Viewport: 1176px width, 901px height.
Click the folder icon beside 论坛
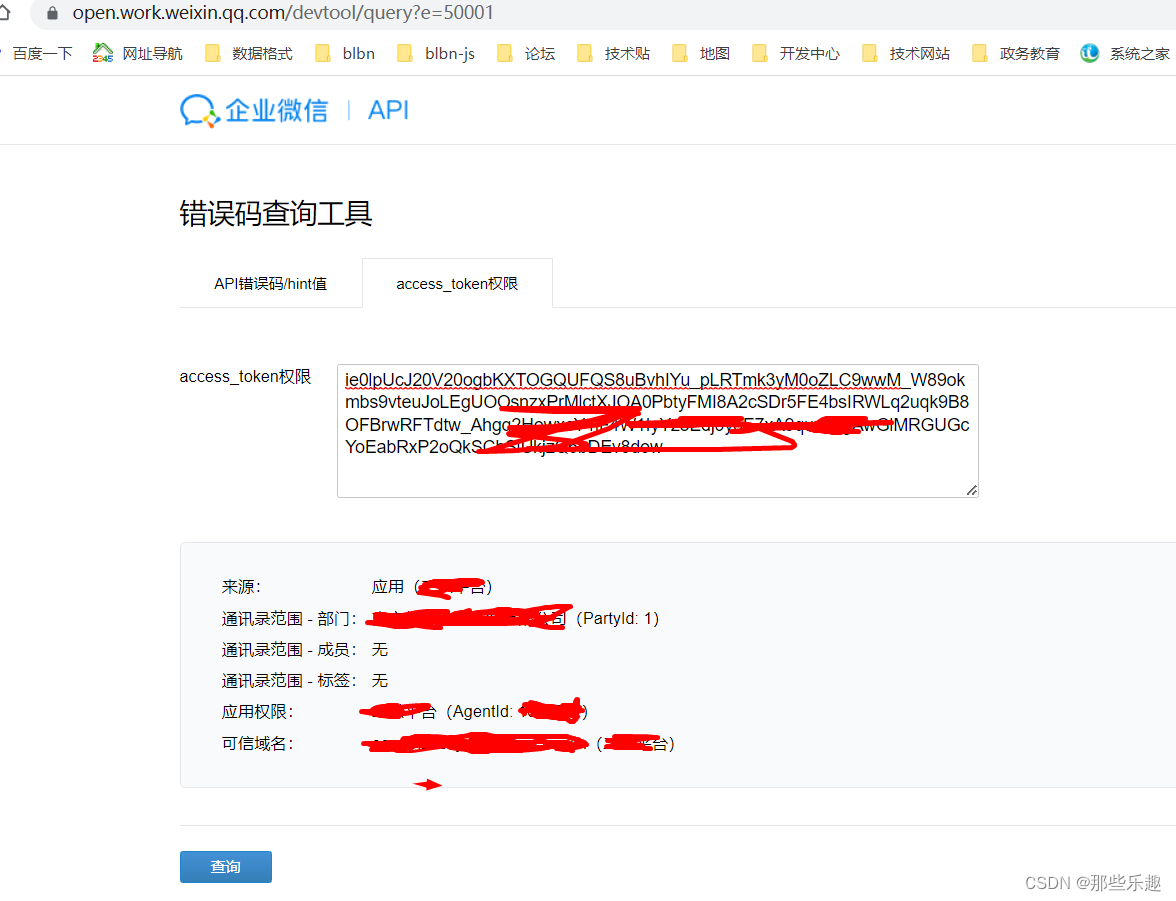click(x=505, y=53)
